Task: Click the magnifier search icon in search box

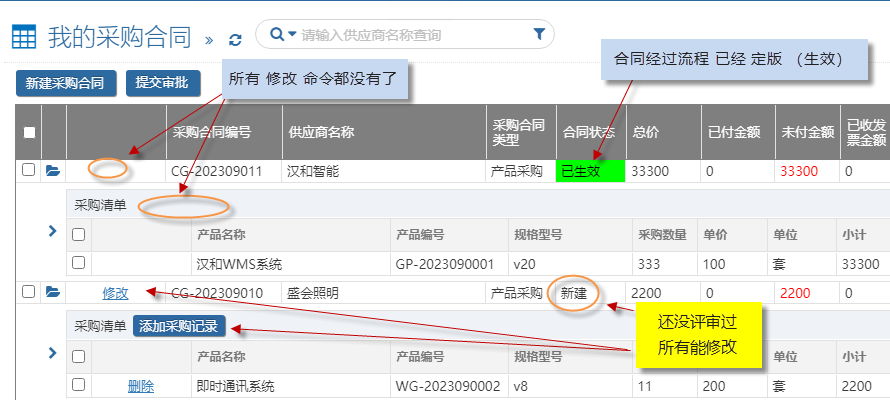Action: click(x=276, y=35)
